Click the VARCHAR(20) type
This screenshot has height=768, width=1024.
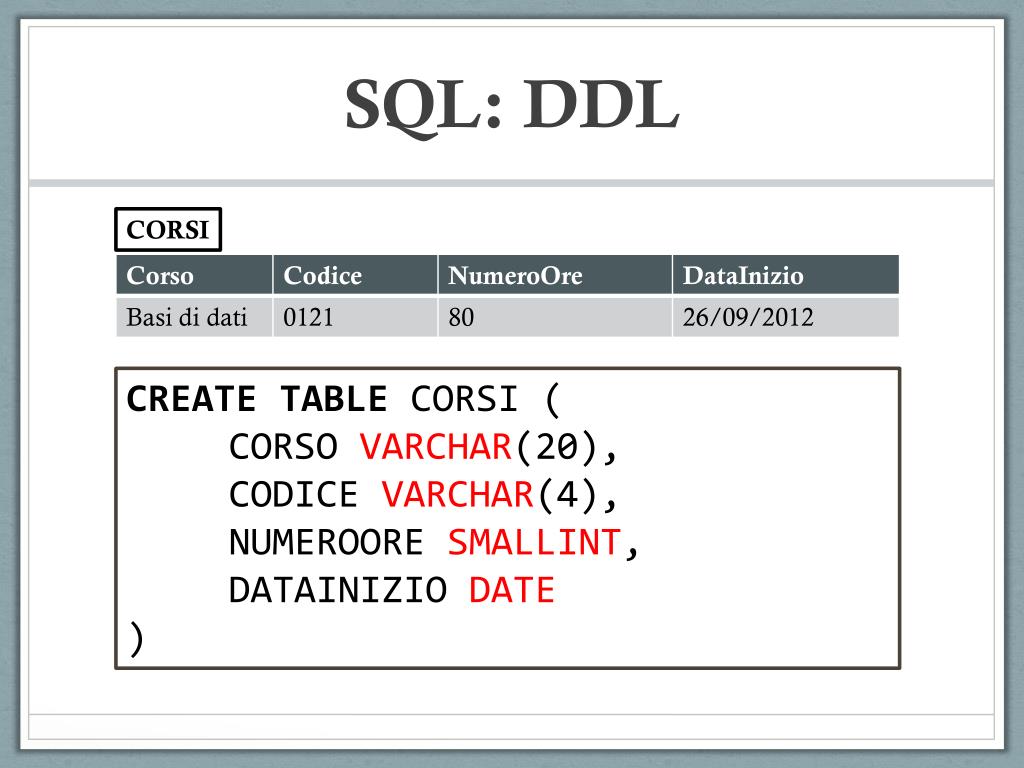479,447
